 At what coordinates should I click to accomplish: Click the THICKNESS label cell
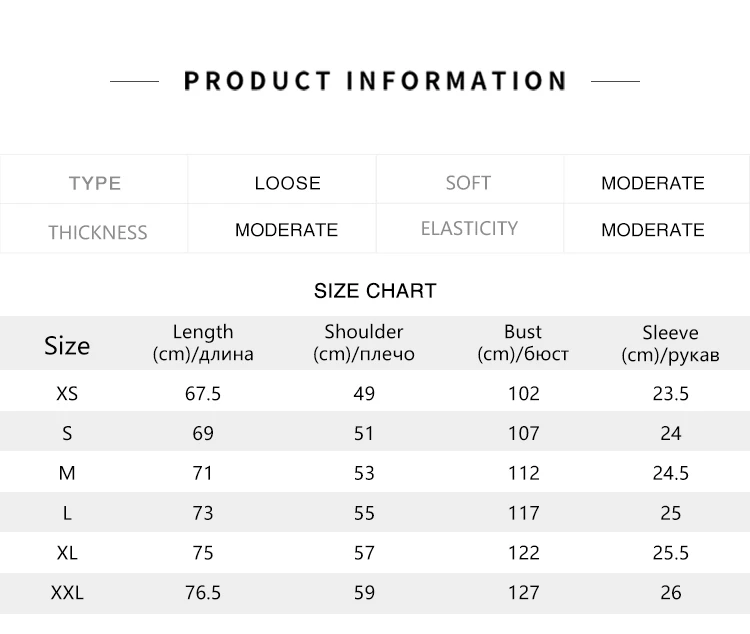tap(97, 232)
